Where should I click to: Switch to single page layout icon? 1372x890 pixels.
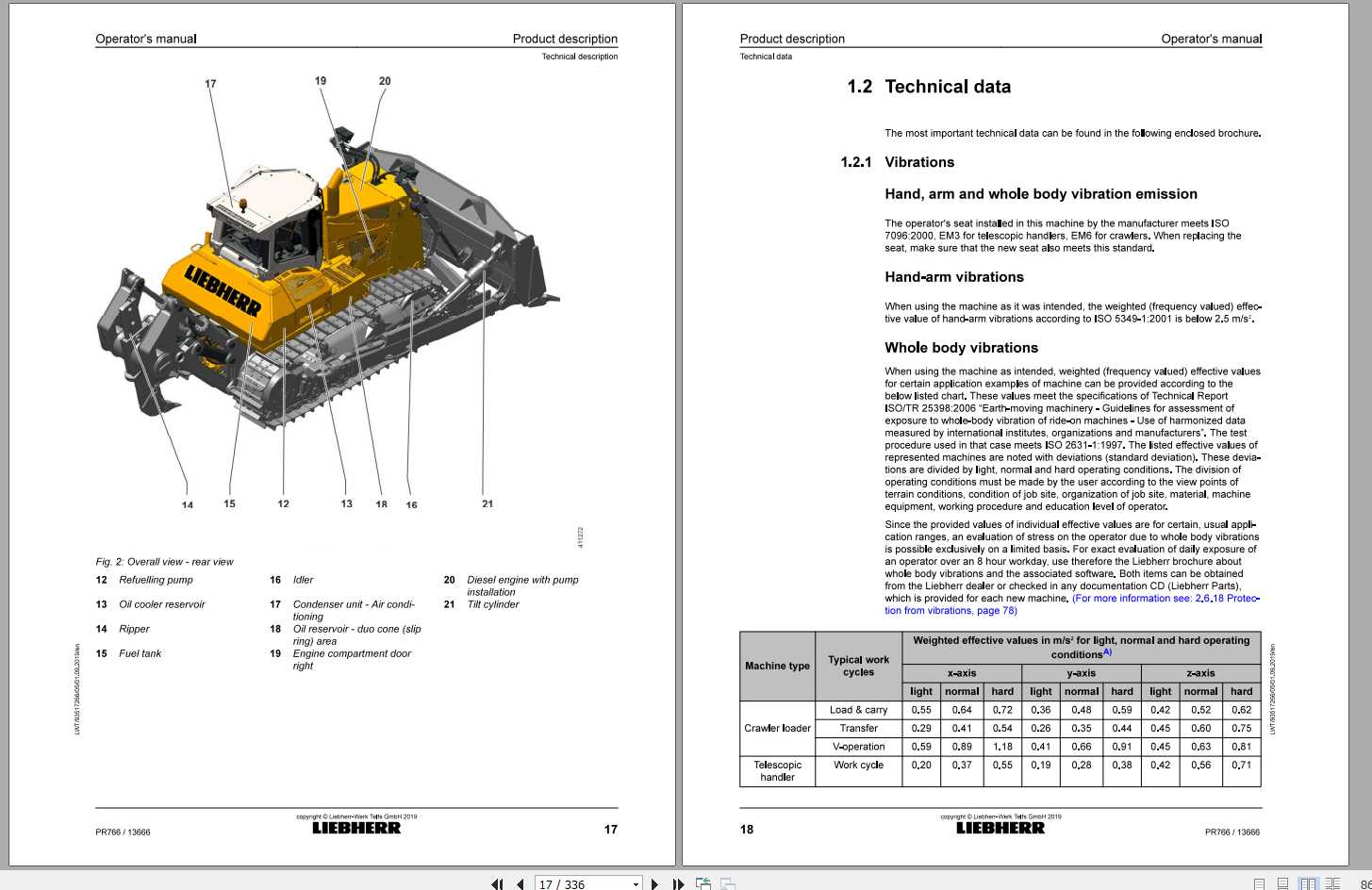[1259, 883]
